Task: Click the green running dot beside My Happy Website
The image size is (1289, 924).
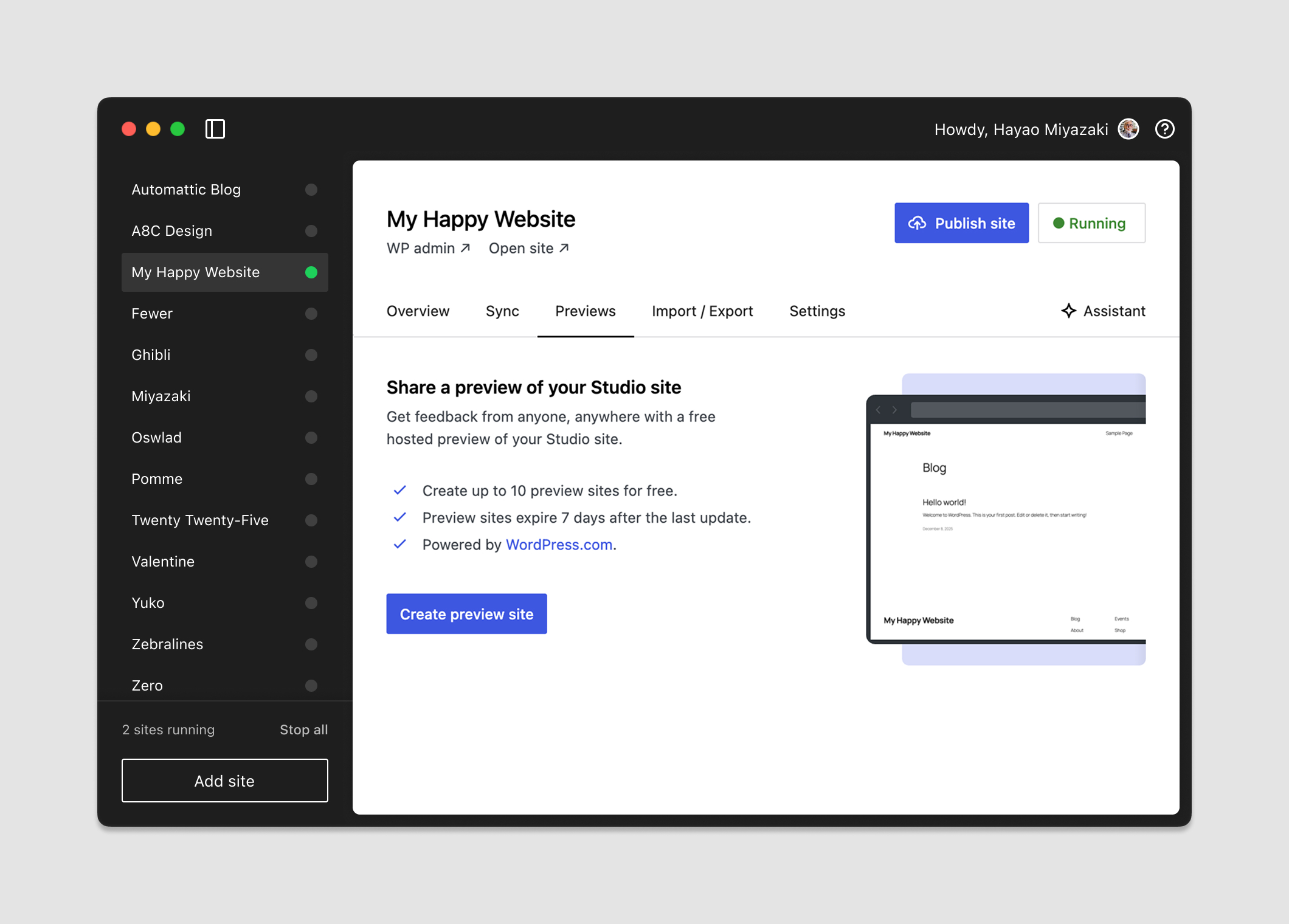Action: pyautogui.click(x=311, y=272)
